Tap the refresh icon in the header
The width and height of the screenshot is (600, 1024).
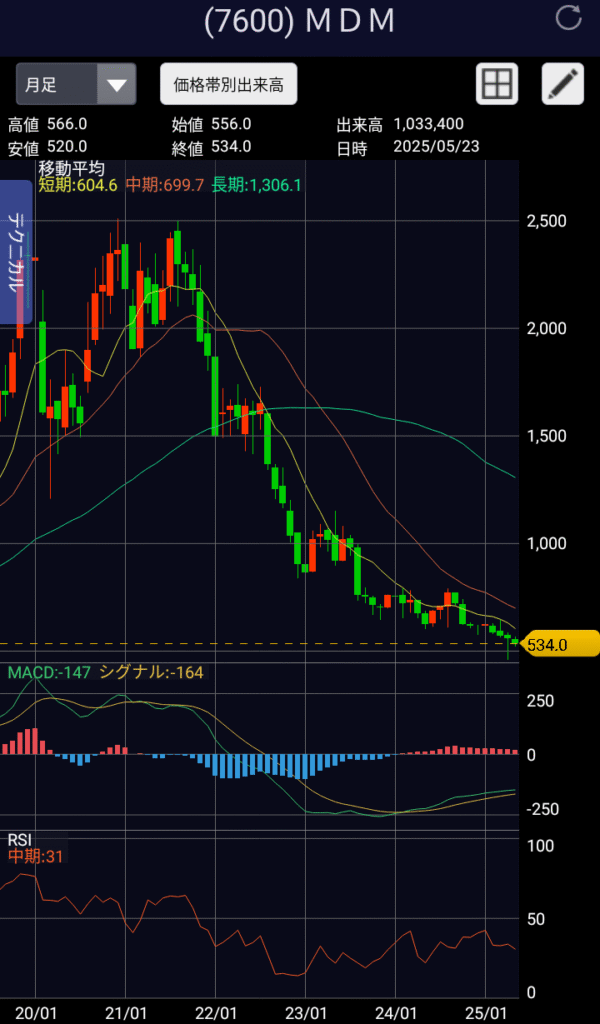(568, 18)
